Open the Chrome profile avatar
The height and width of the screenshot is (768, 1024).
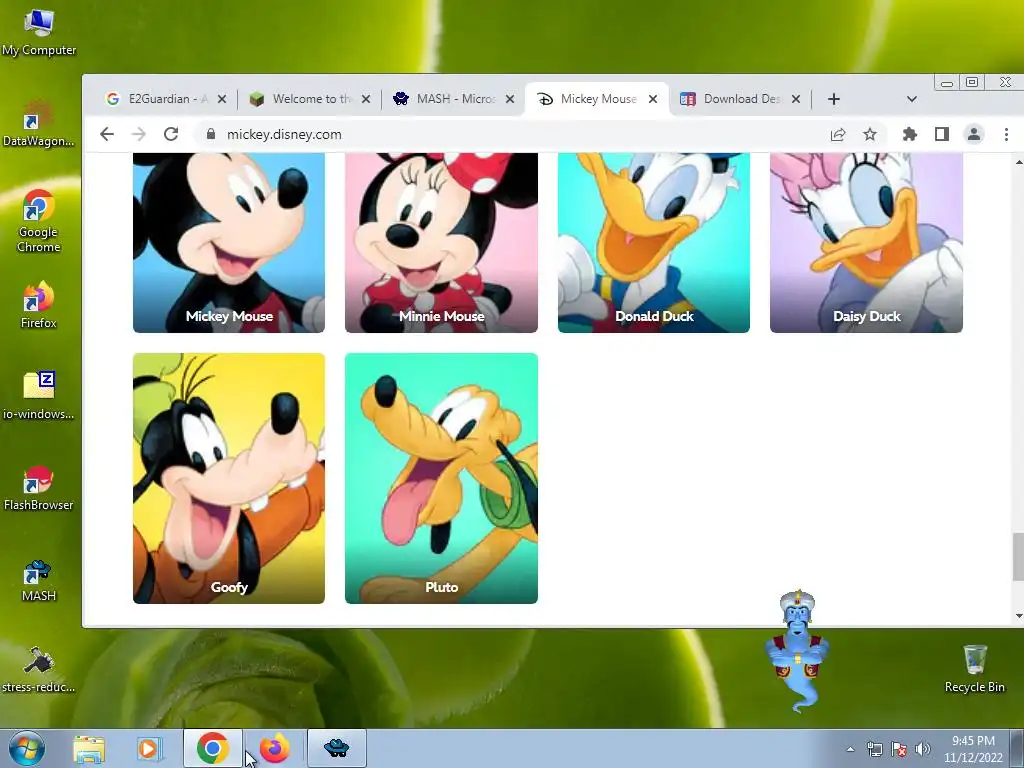click(x=974, y=135)
